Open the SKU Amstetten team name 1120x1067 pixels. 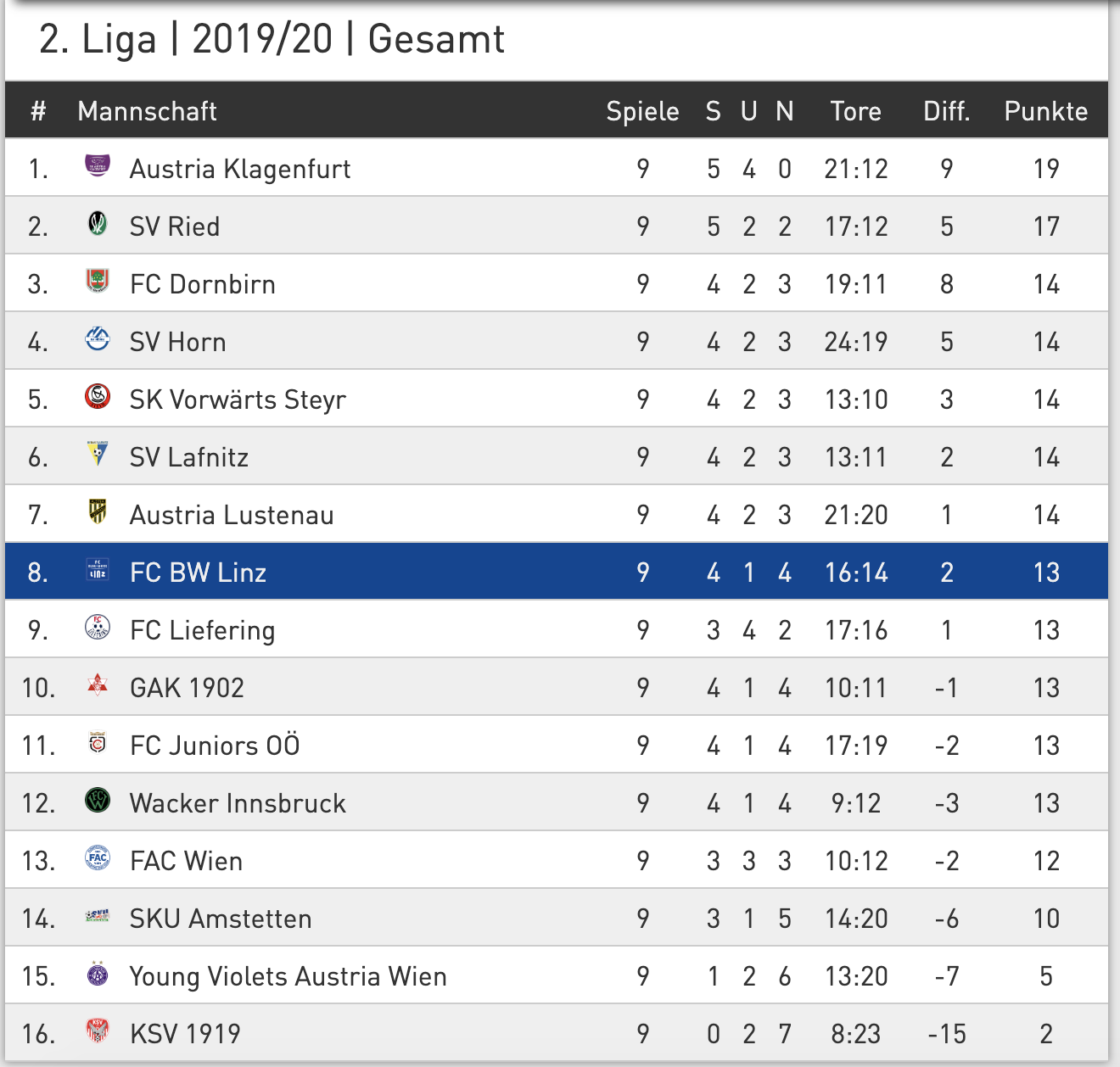tap(221, 919)
